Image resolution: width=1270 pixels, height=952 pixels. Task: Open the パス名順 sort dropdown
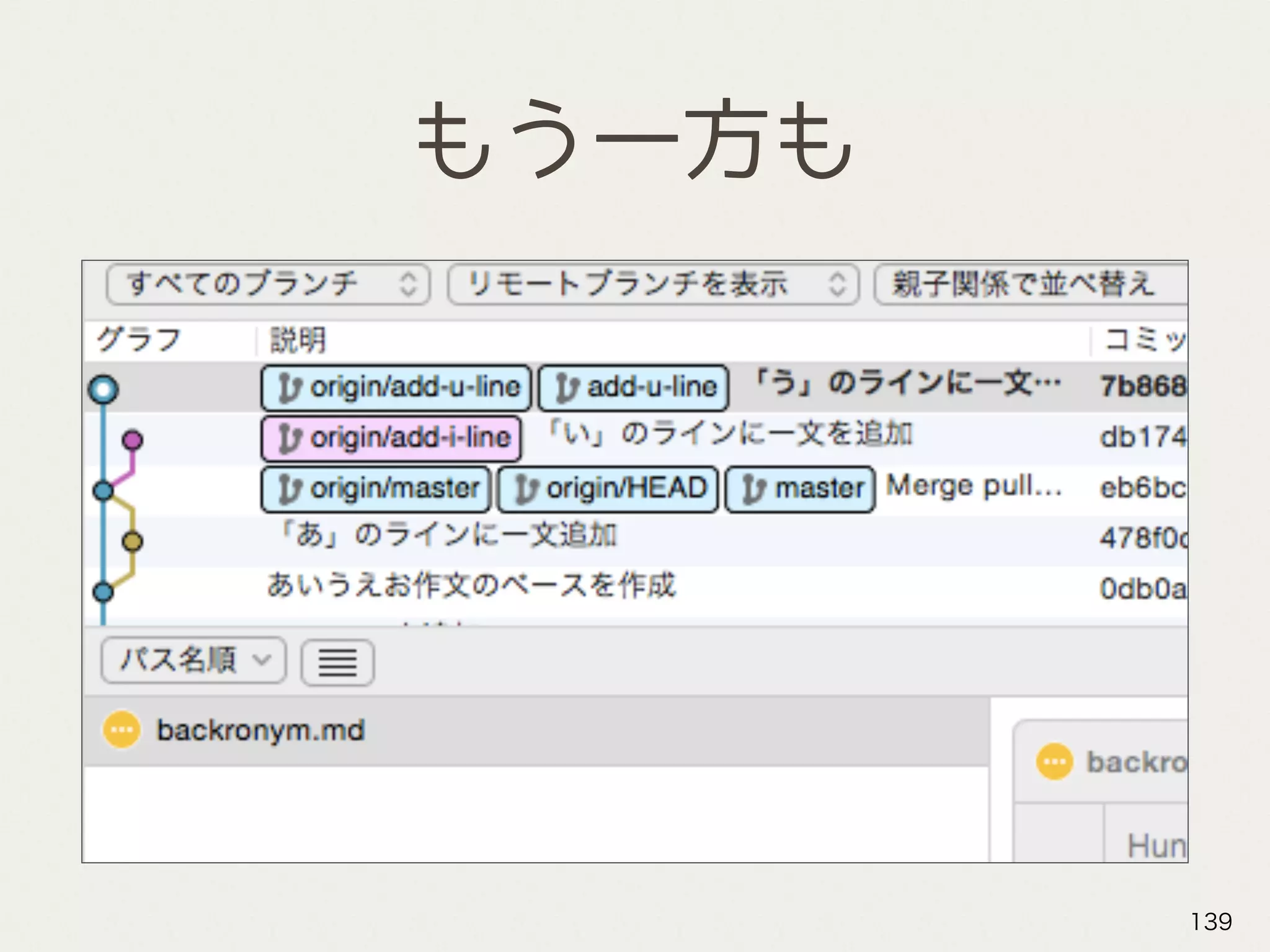click(193, 660)
